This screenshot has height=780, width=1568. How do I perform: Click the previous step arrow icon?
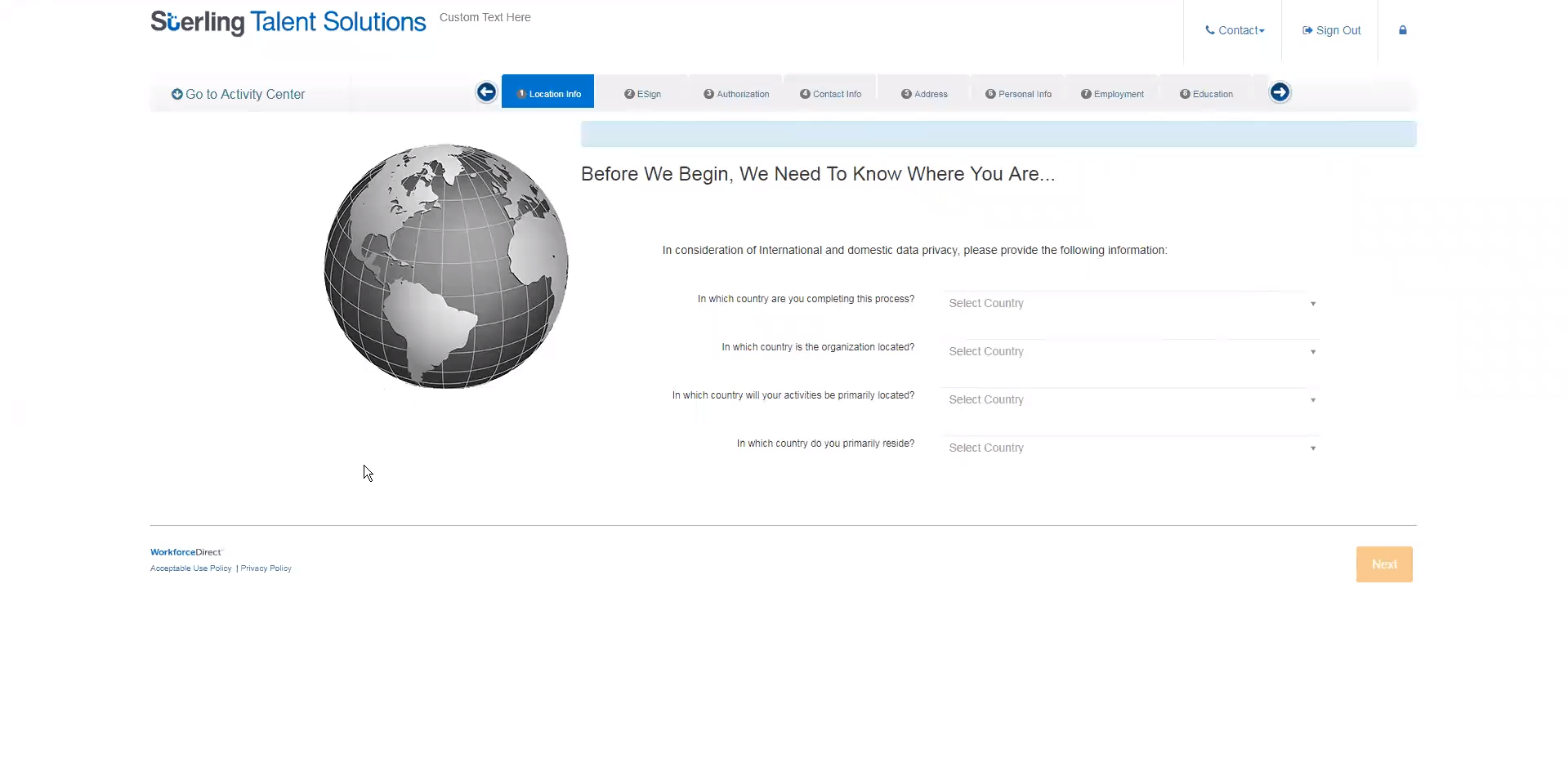click(486, 92)
